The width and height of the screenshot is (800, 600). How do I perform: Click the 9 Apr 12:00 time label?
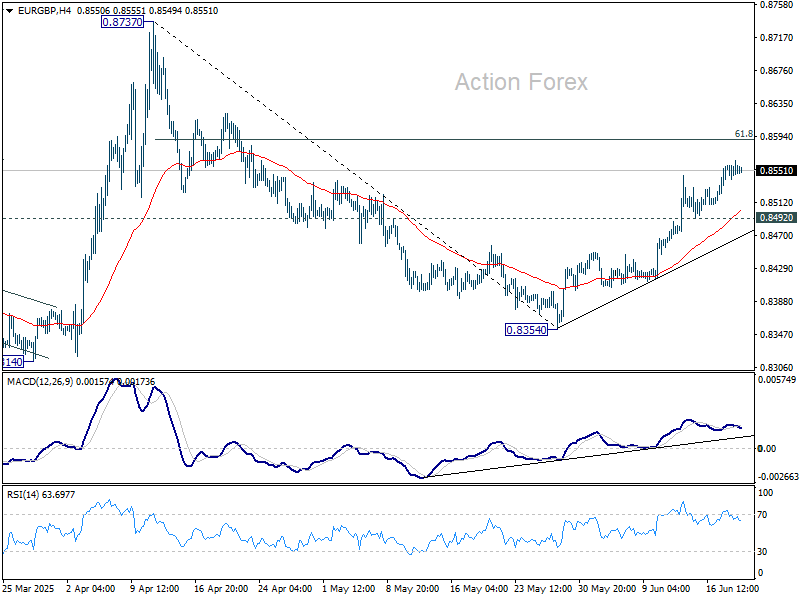155,589
